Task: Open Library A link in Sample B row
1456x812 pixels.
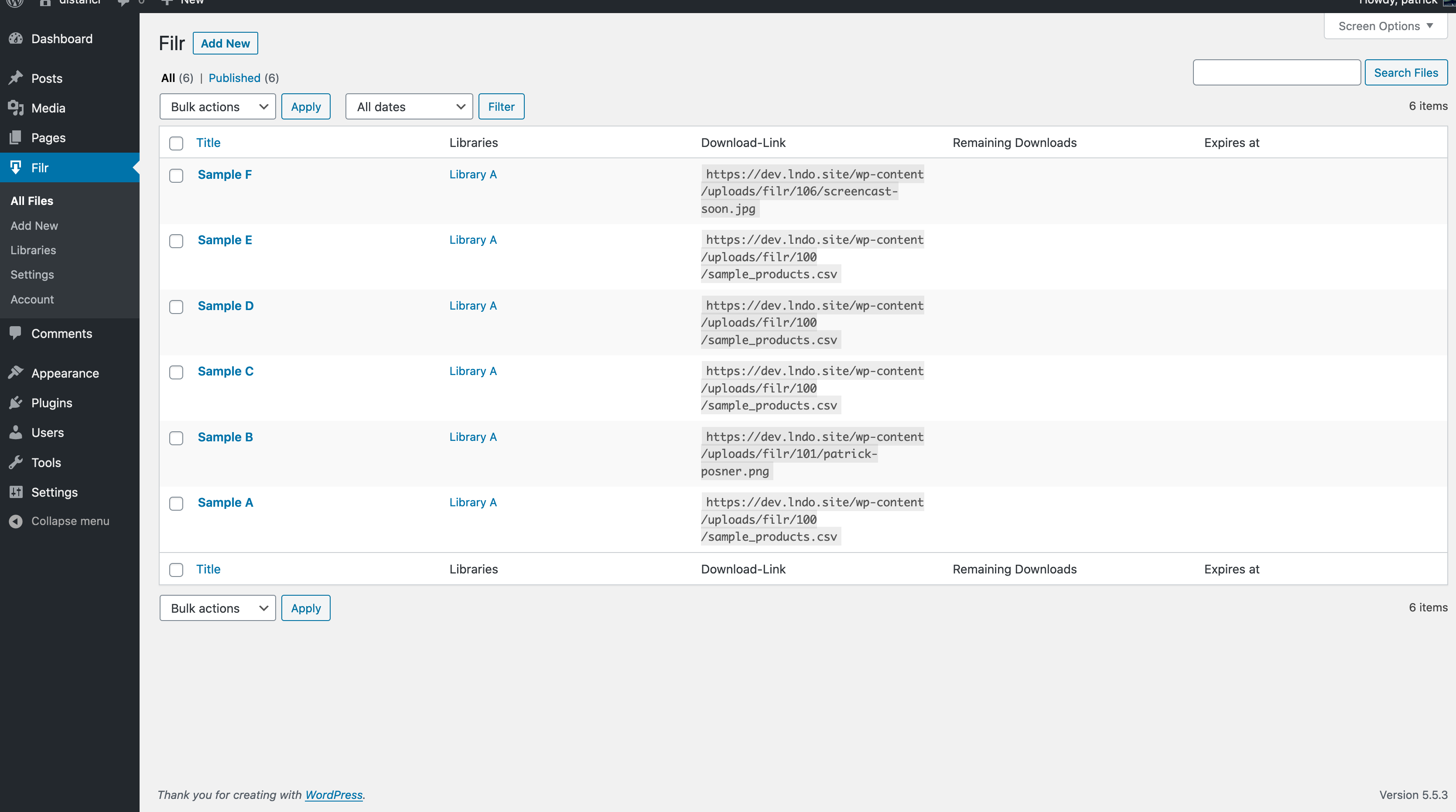Action: pos(472,437)
